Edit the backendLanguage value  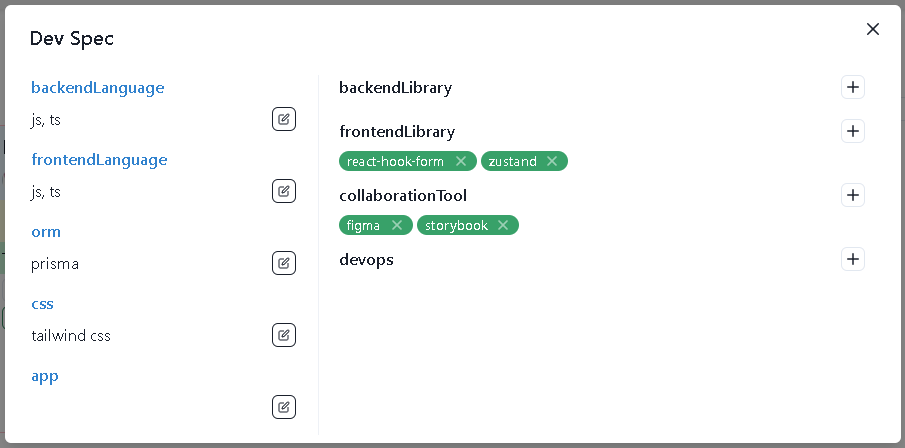click(284, 120)
